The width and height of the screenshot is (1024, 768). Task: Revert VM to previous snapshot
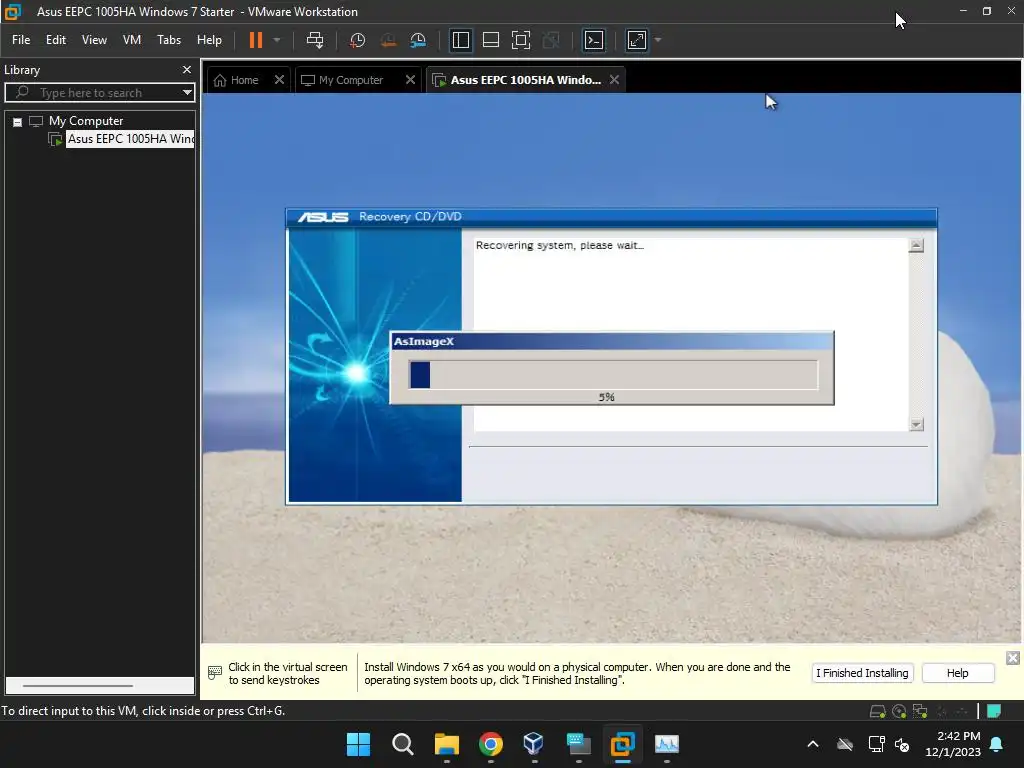coord(388,40)
